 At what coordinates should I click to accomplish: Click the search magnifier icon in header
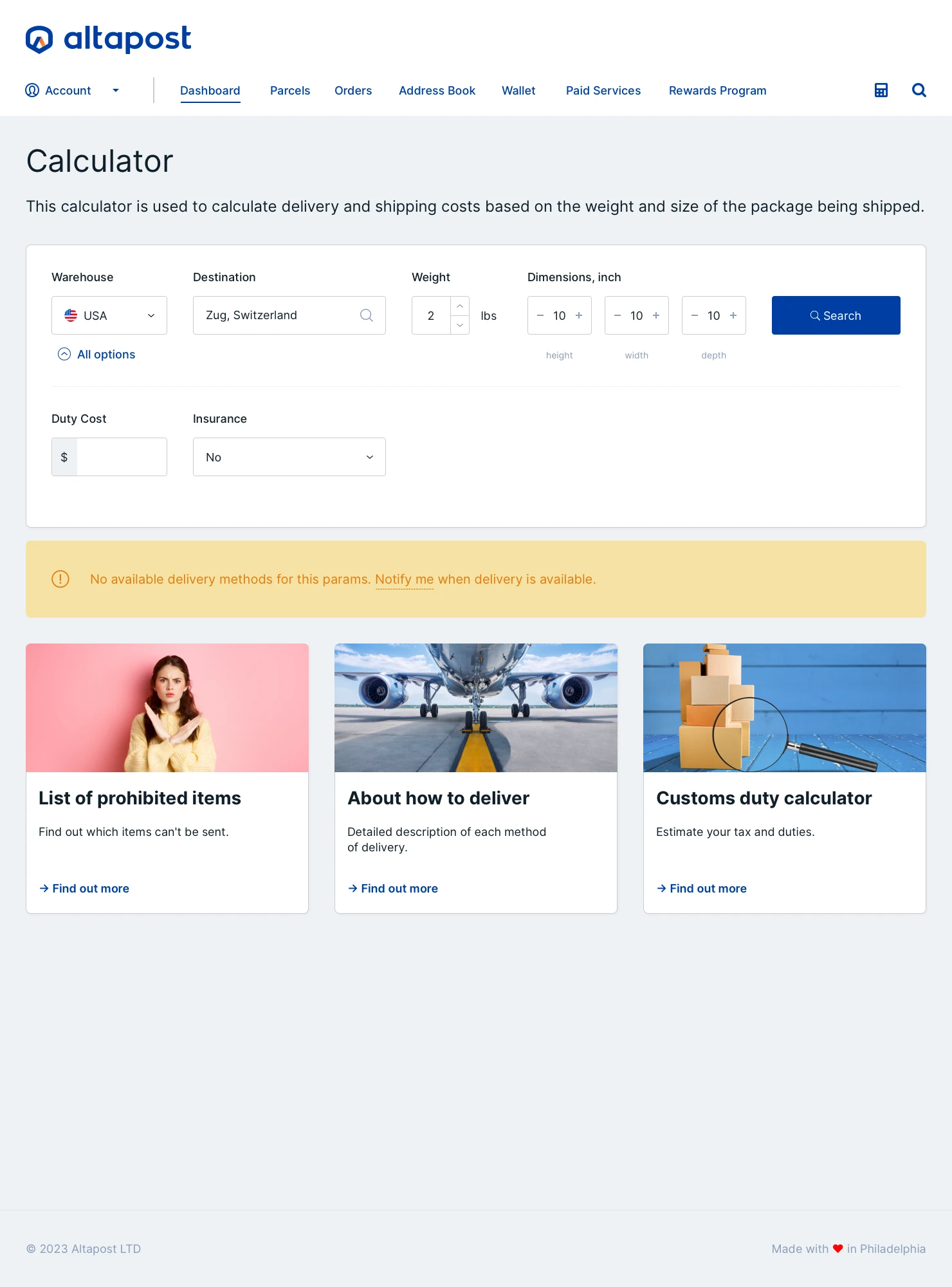pyautogui.click(x=919, y=90)
